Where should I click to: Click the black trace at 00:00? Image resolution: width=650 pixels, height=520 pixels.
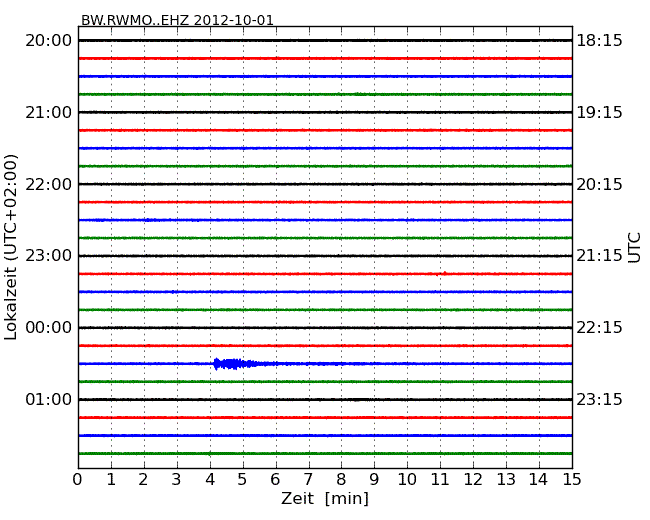tap(325, 328)
